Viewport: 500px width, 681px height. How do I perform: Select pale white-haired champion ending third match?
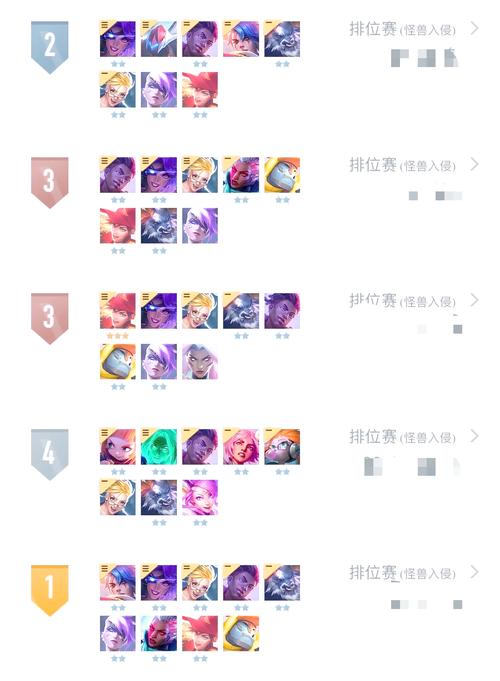(x=200, y=361)
